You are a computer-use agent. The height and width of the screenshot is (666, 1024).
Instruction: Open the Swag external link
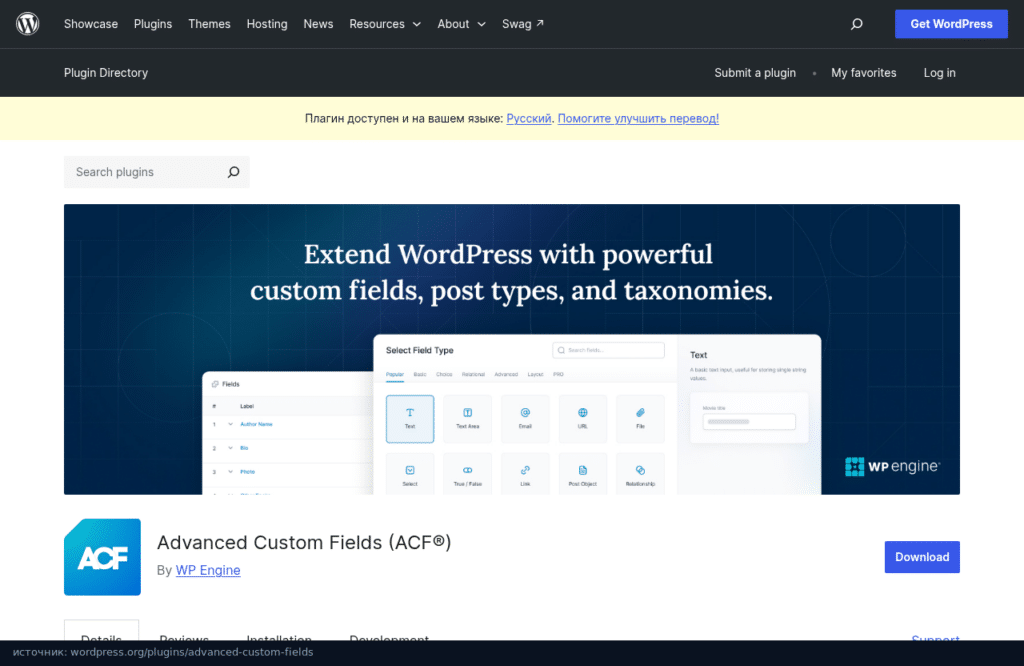pyautogui.click(x=522, y=24)
